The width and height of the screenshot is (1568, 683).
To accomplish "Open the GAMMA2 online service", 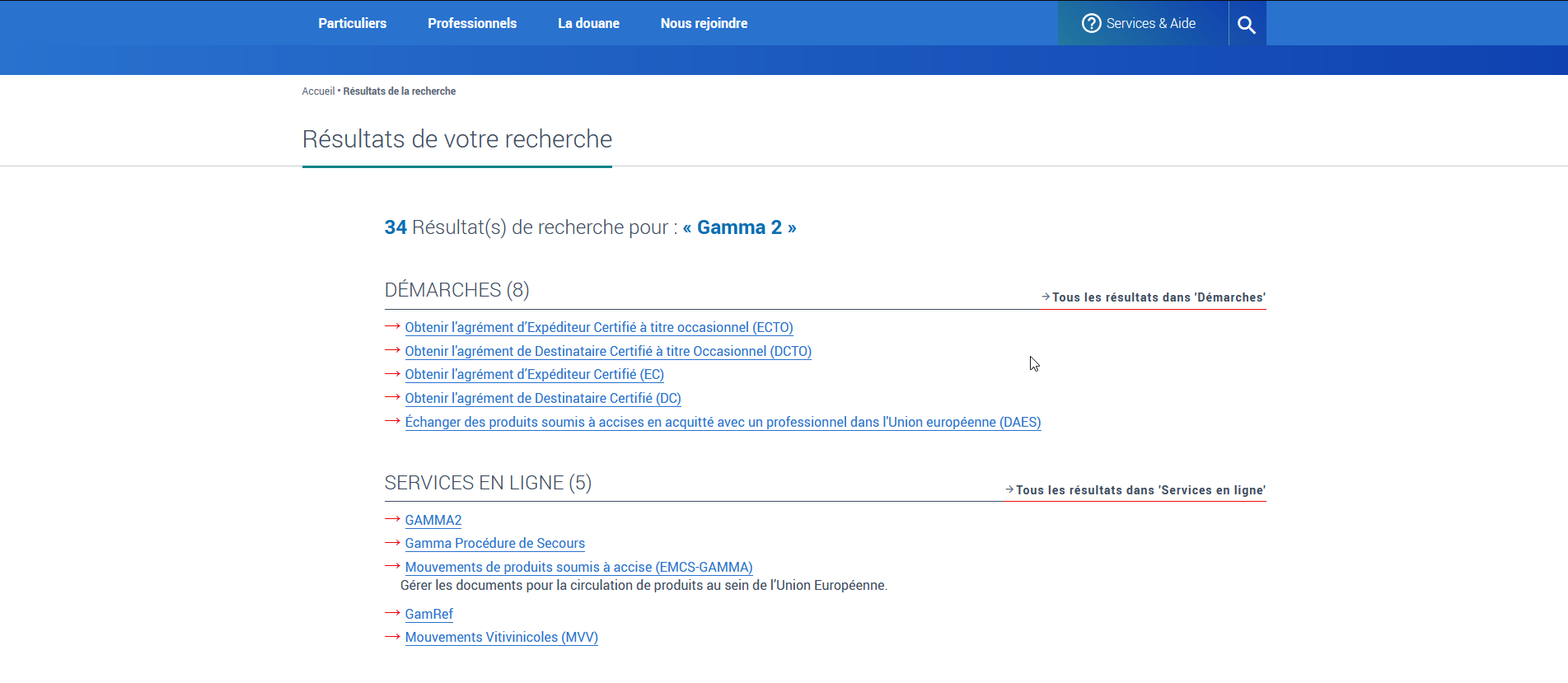I will coord(433,521).
